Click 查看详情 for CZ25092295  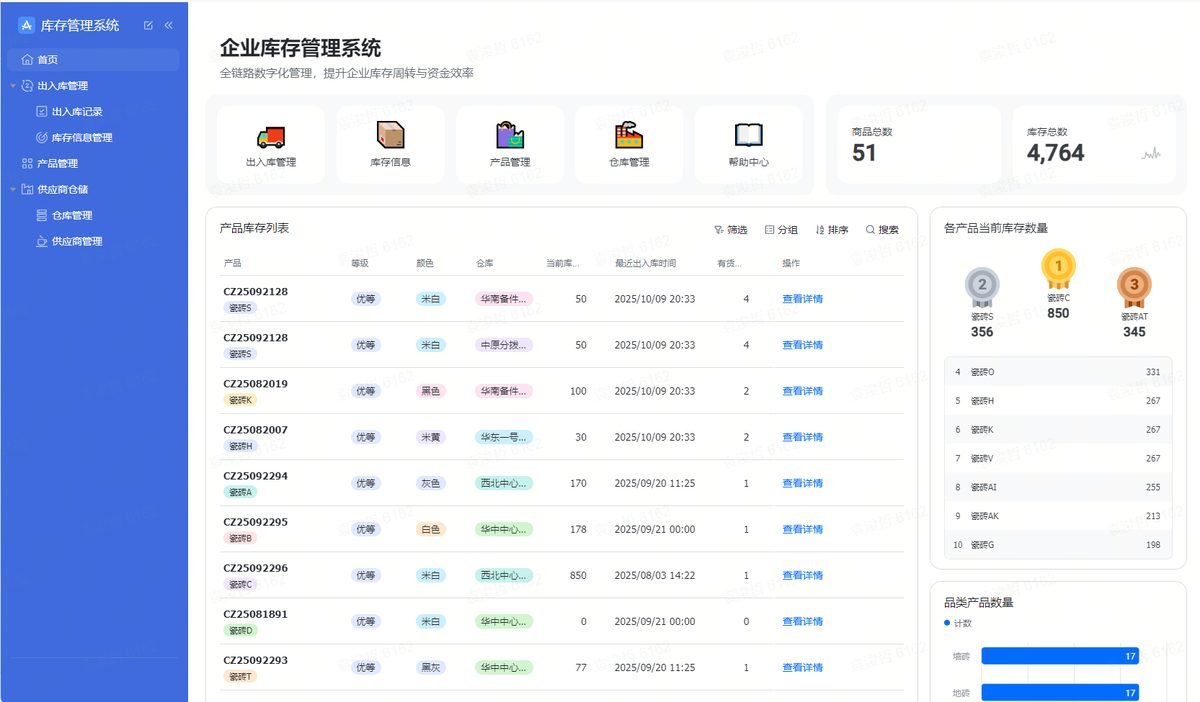coord(802,529)
